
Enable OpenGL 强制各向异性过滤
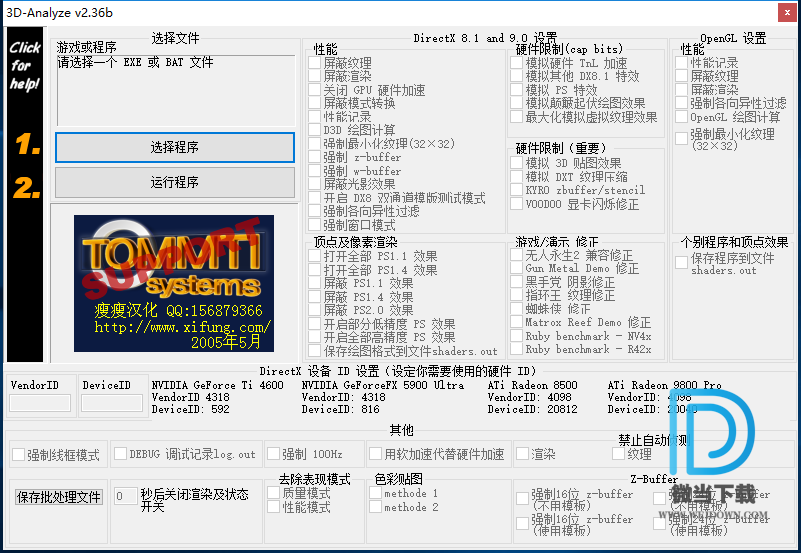pyautogui.click(x=681, y=103)
